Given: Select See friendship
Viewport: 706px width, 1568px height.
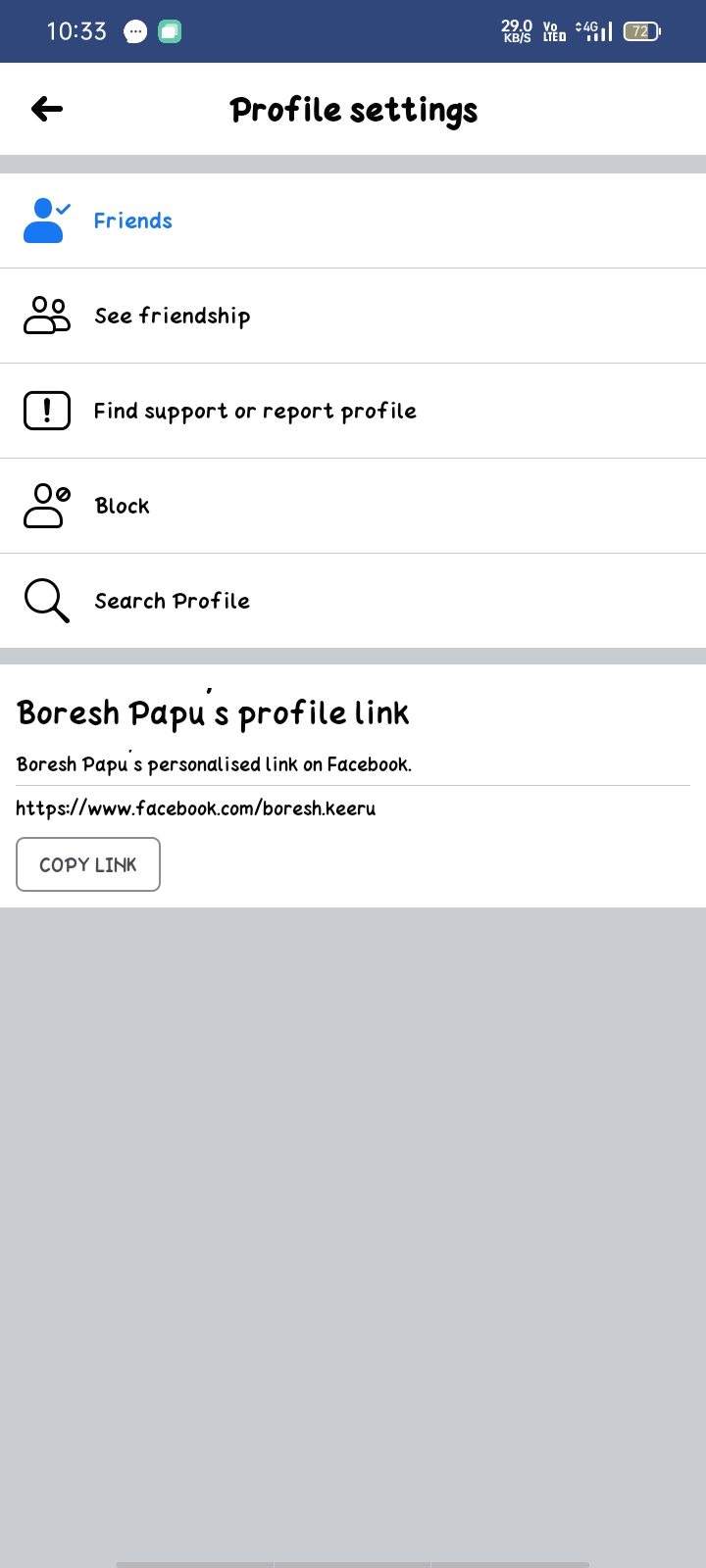Looking at the screenshot, I should coord(173,316).
